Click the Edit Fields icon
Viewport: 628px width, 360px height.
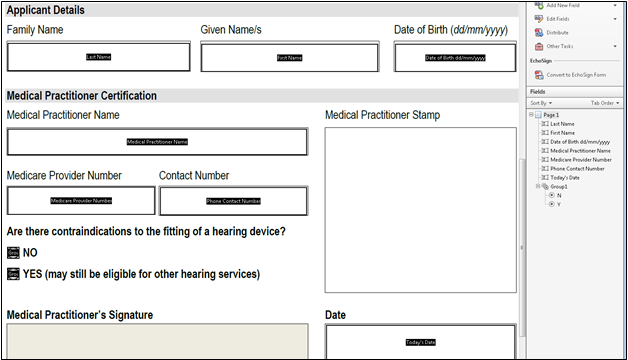[539, 19]
